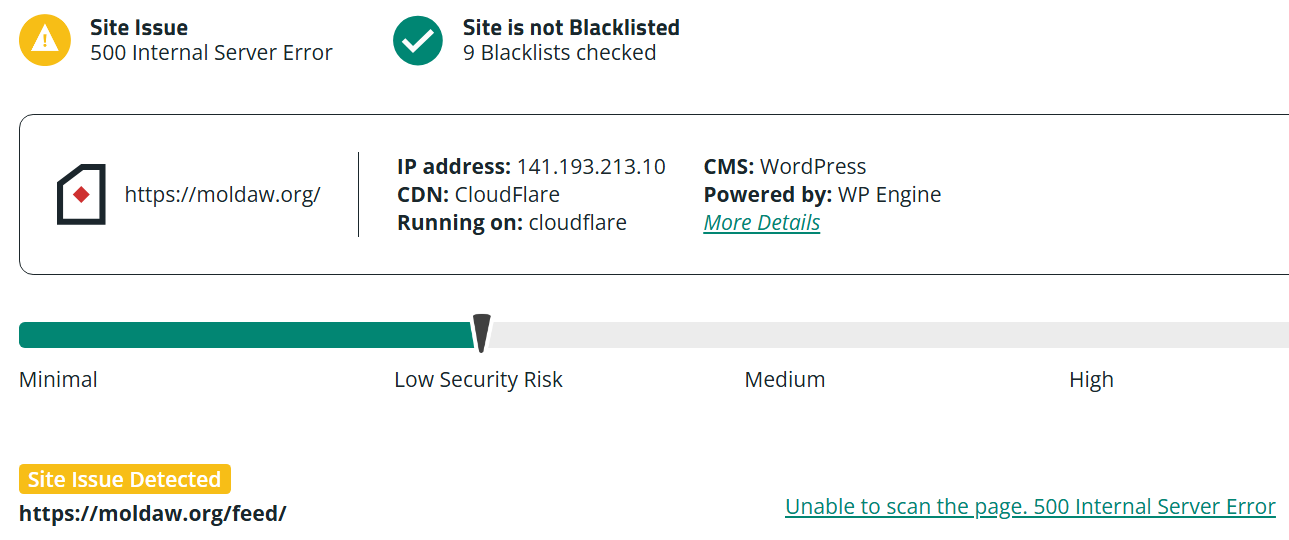Click the risk meter pointer marker
Screen dimensions: 1289x540
tap(481, 334)
